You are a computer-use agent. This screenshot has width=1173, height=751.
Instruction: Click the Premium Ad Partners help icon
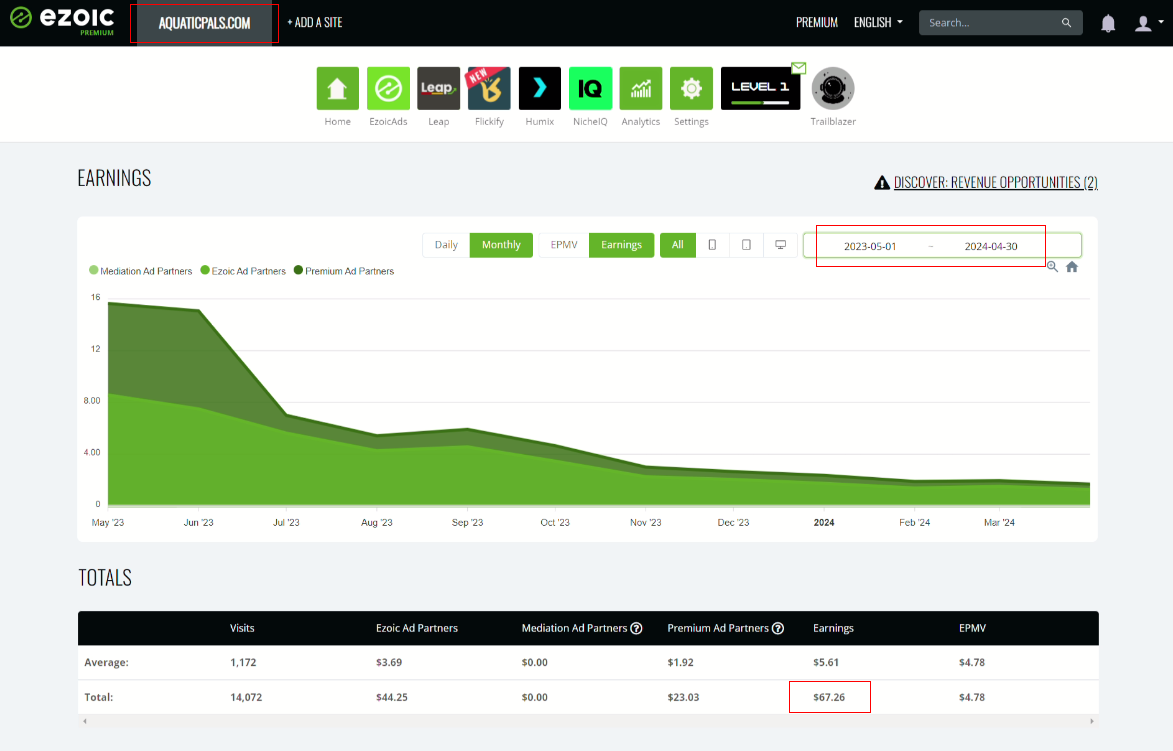click(778, 628)
